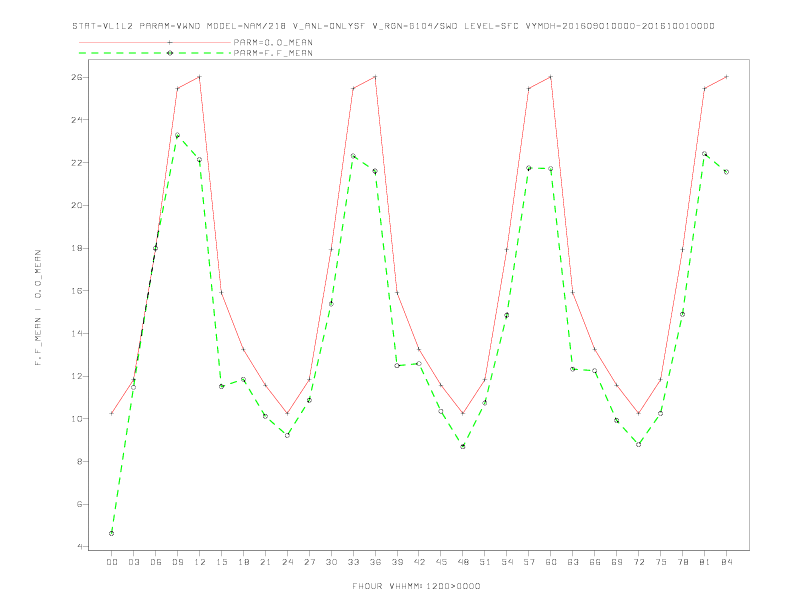Viewport: 792px width, 612px height.
Task: Click y-axis tick label 18
Action: [x=77, y=248]
